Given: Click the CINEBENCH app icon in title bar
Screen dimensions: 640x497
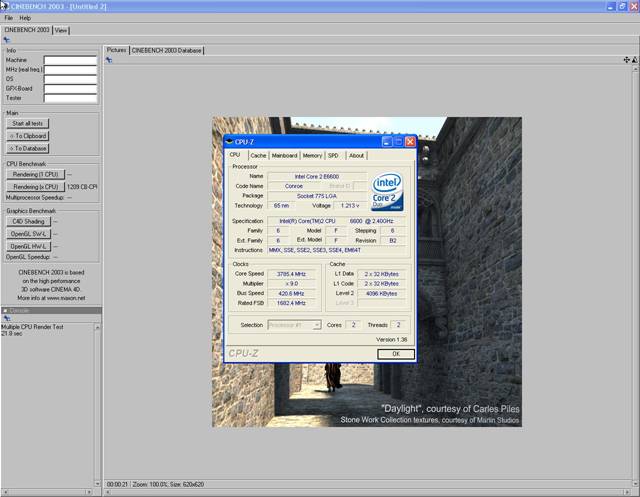Looking at the screenshot, I should (x=4, y=7).
